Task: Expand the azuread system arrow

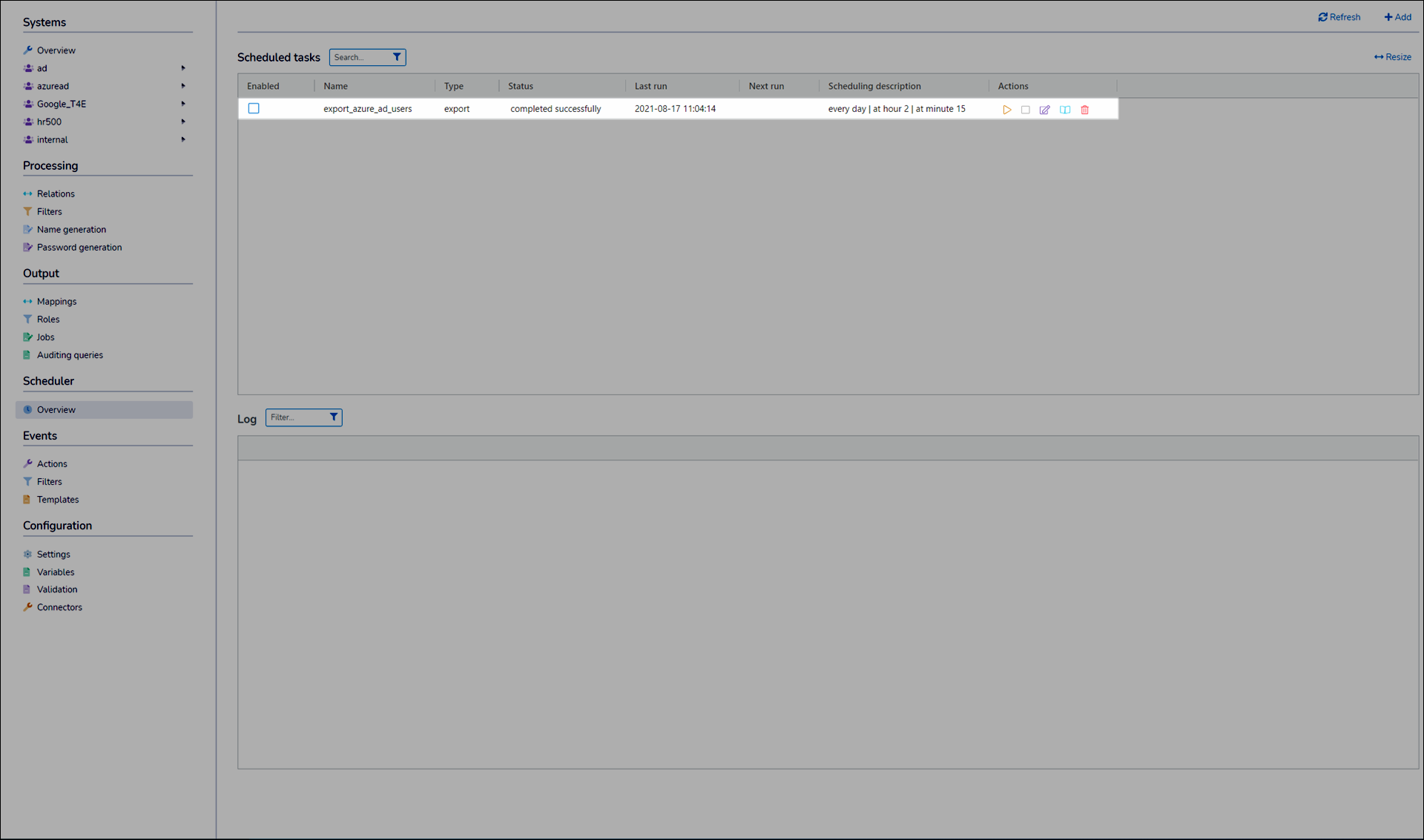Action: coord(183,86)
